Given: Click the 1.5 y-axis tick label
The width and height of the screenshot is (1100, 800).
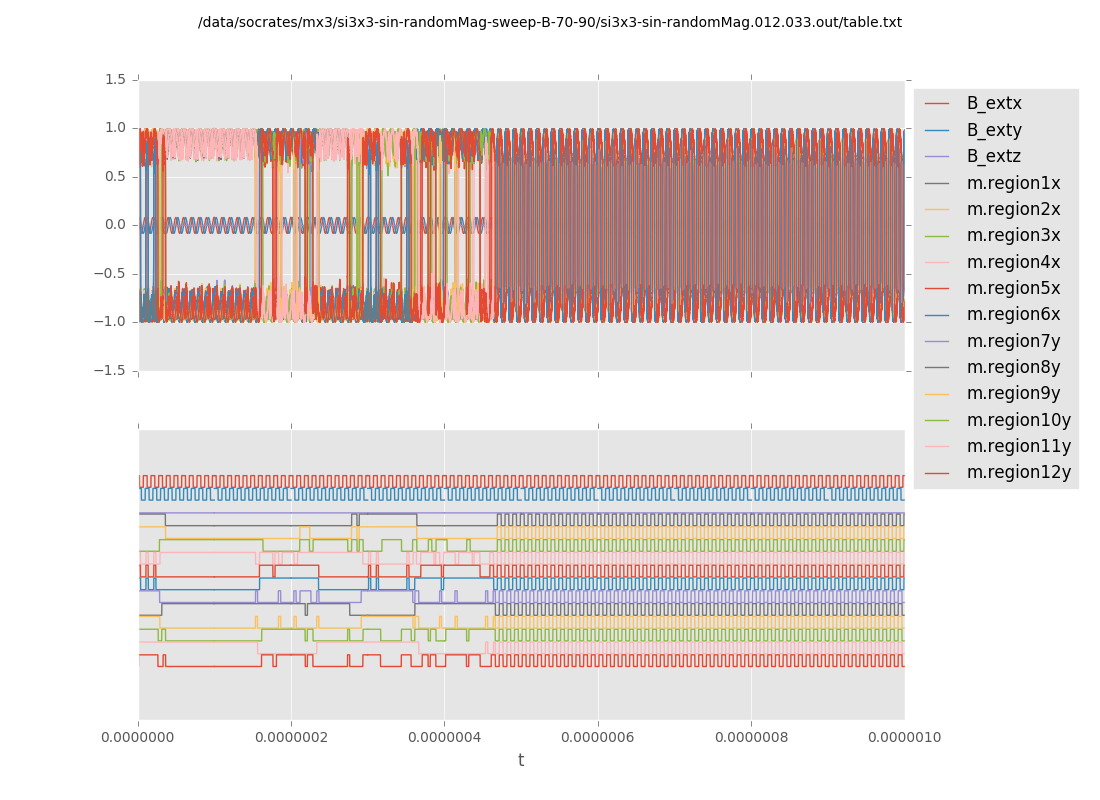Looking at the screenshot, I should tap(115, 79).
